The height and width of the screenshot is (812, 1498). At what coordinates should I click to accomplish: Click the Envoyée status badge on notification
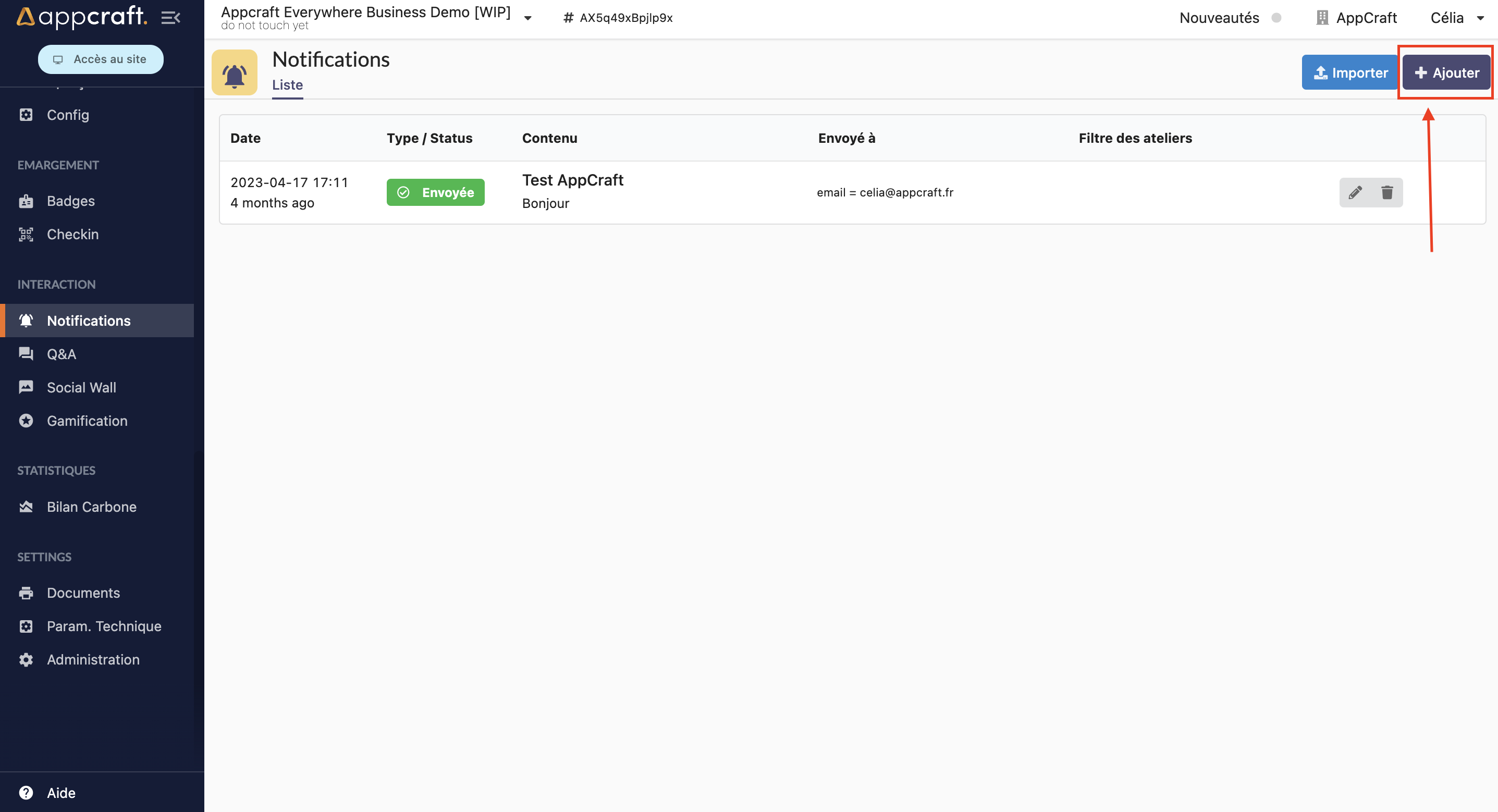(436, 192)
